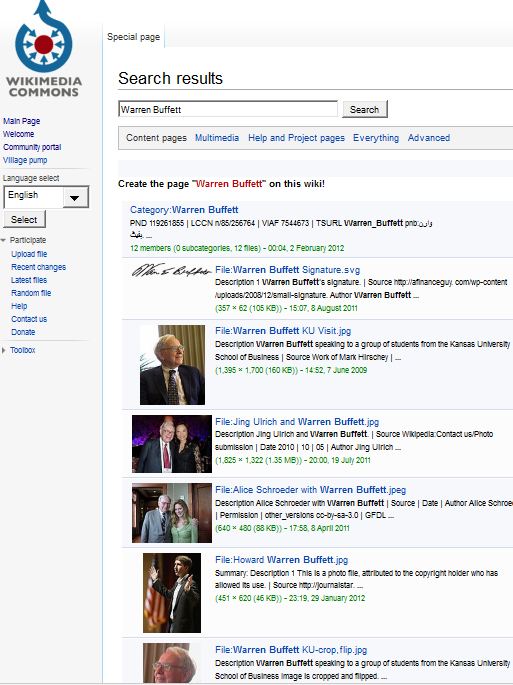Screen dimensions: 513x685
Task: Expand the Toolbox sidebar section
Action: tap(19, 350)
